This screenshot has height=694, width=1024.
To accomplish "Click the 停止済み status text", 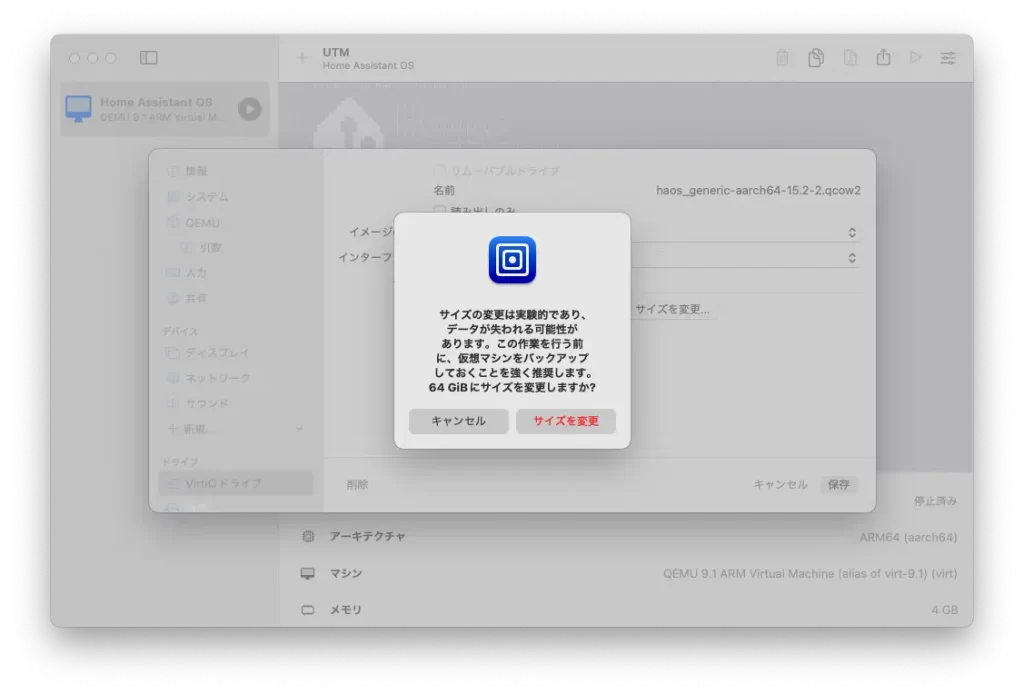I will [x=935, y=501].
